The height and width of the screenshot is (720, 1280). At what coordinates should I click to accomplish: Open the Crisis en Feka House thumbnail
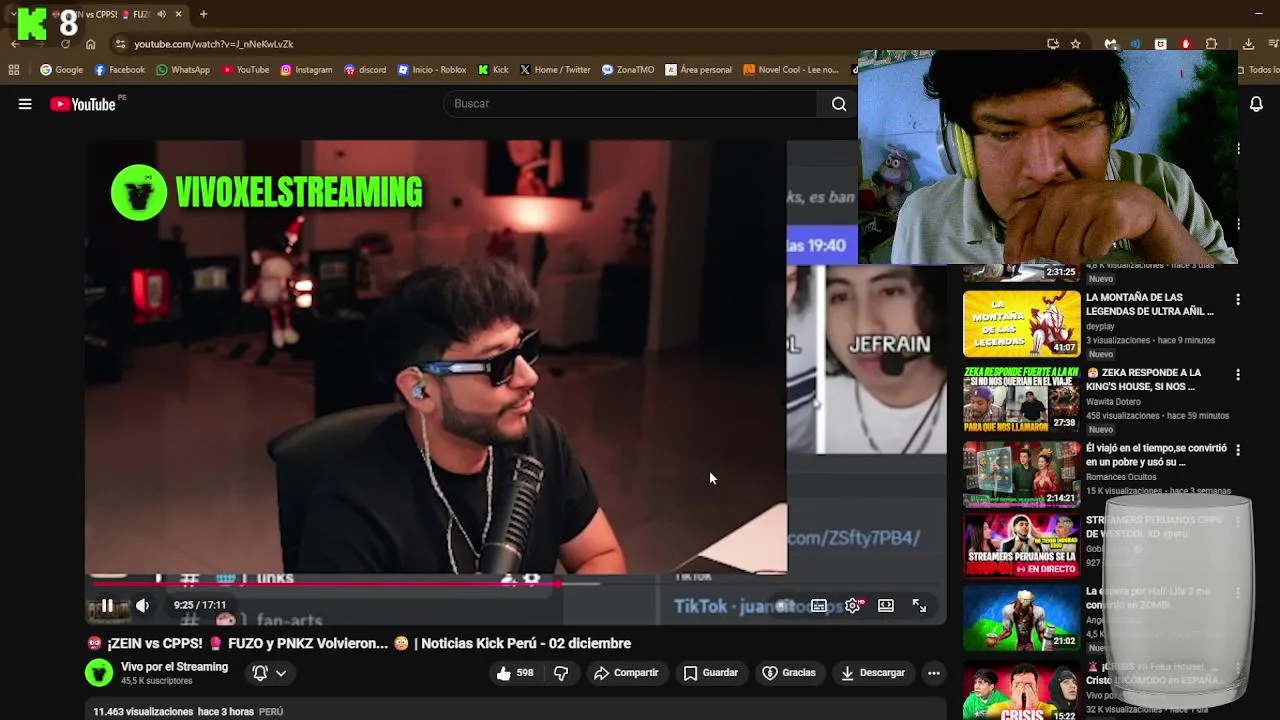click(1021, 689)
